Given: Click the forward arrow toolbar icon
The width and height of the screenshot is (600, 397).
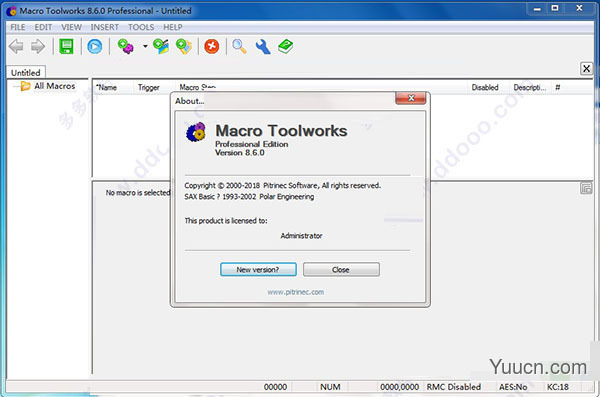Looking at the screenshot, I should 38,47.
